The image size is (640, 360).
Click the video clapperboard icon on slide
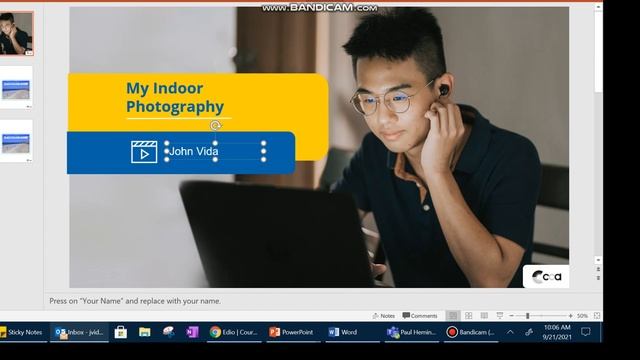coord(144,152)
